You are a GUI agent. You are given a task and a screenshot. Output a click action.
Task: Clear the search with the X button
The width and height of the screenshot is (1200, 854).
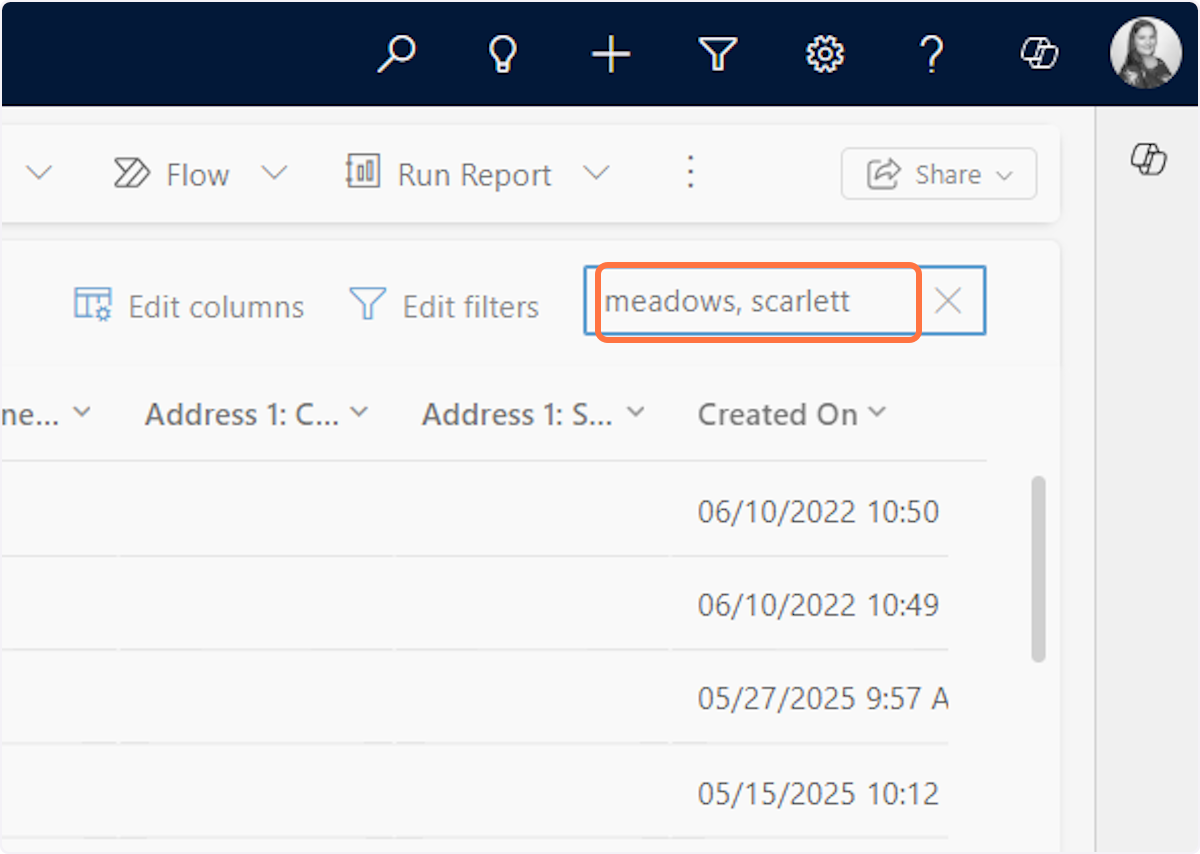point(948,301)
